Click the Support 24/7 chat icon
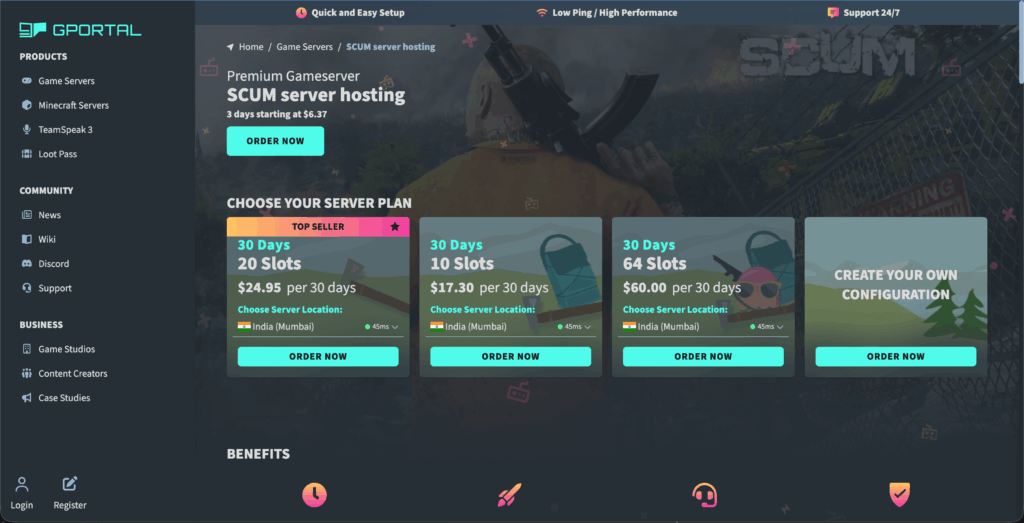 [x=833, y=12]
